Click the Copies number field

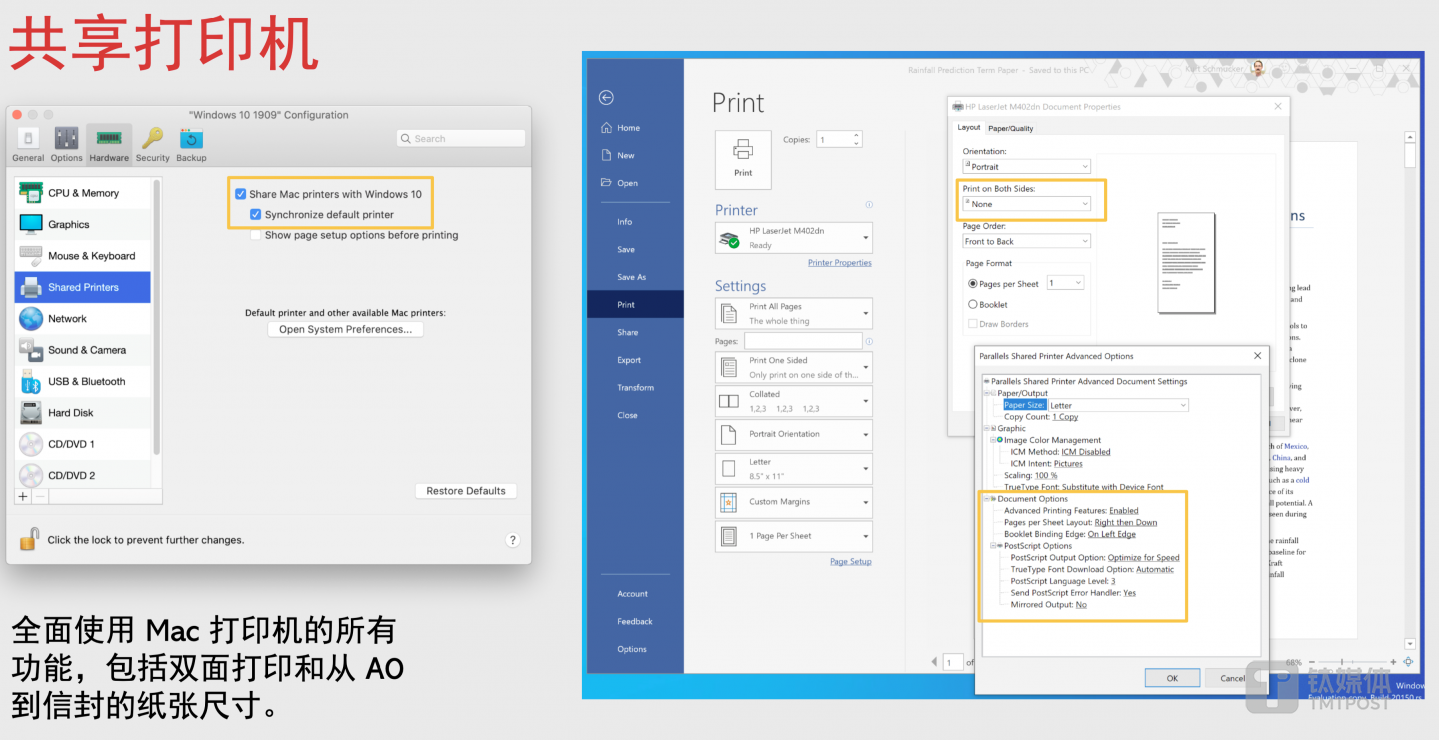pyautogui.click(x=838, y=140)
